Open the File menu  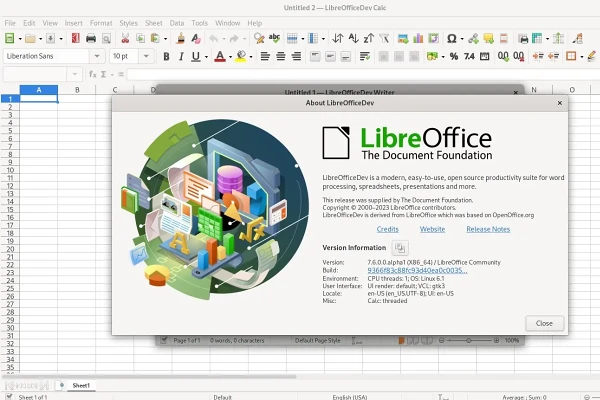pos(10,23)
